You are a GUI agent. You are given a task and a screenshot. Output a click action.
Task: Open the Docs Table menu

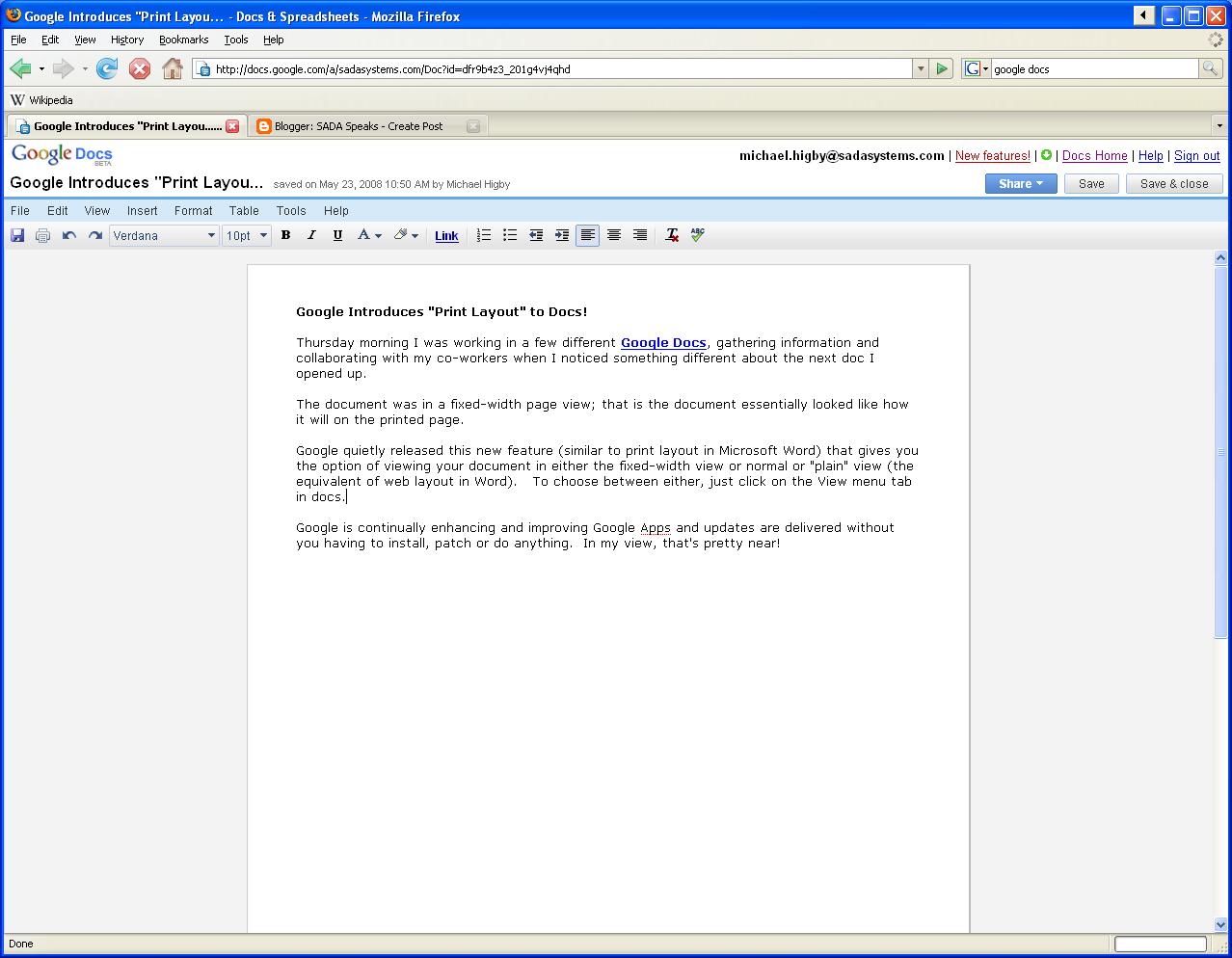click(244, 210)
